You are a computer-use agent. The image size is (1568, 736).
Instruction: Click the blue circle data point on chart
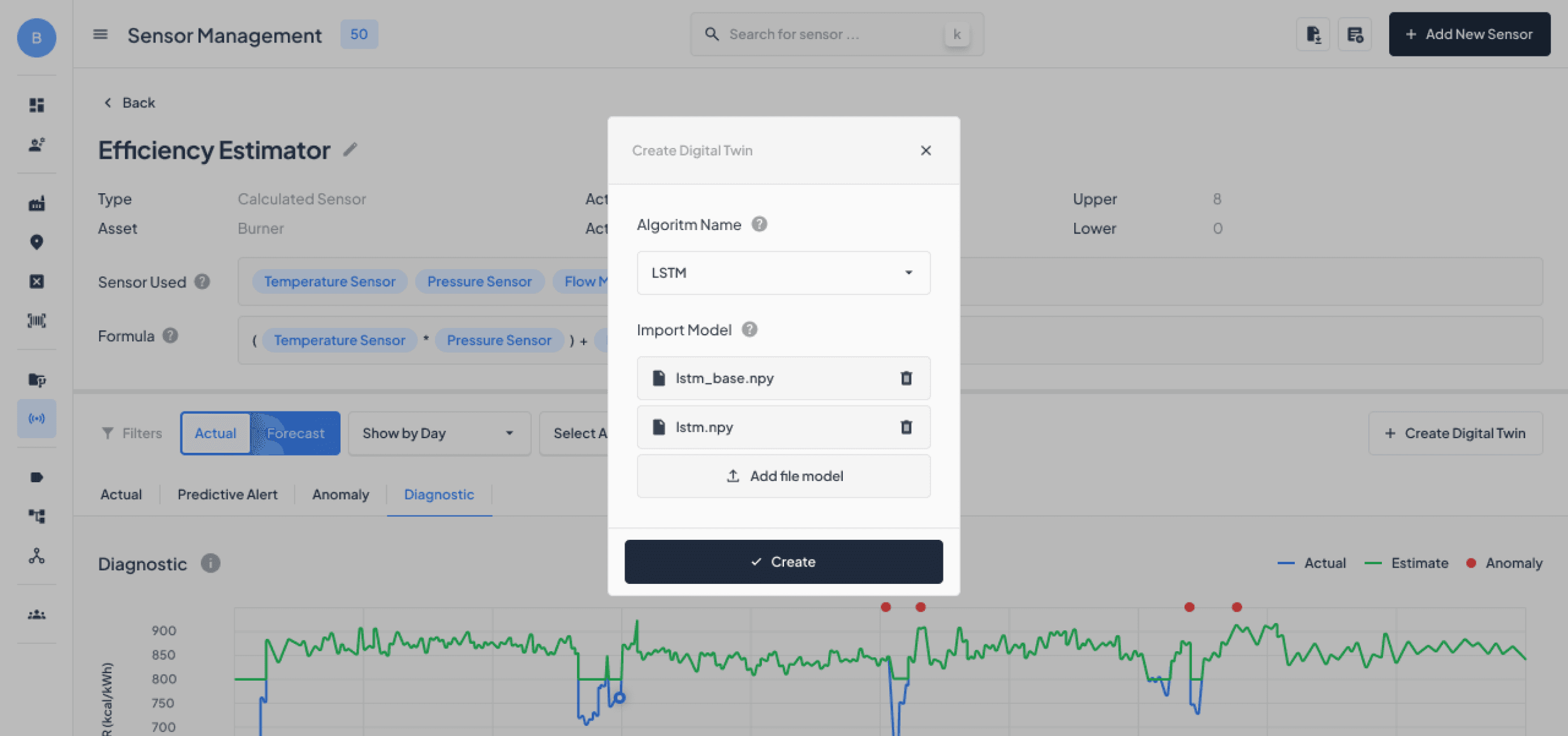[619, 698]
